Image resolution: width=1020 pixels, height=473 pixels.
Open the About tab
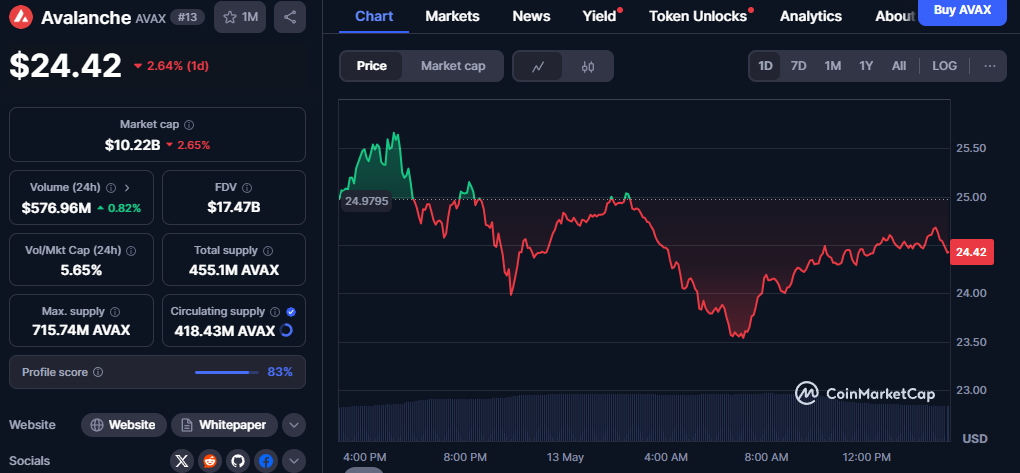[894, 16]
